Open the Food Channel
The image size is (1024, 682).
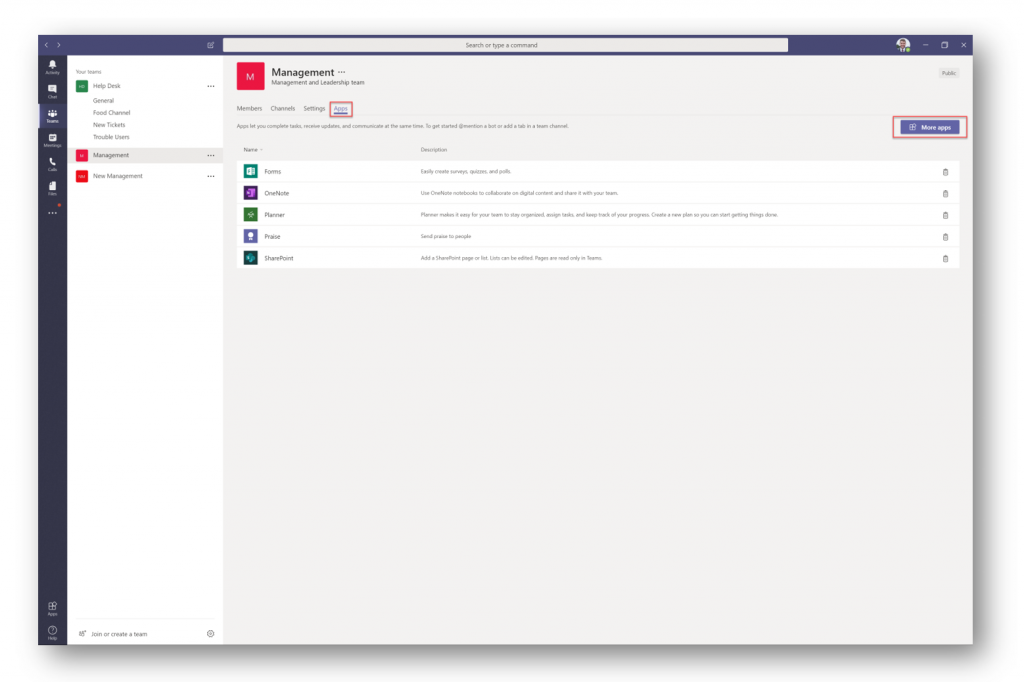click(x=112, y=113)
